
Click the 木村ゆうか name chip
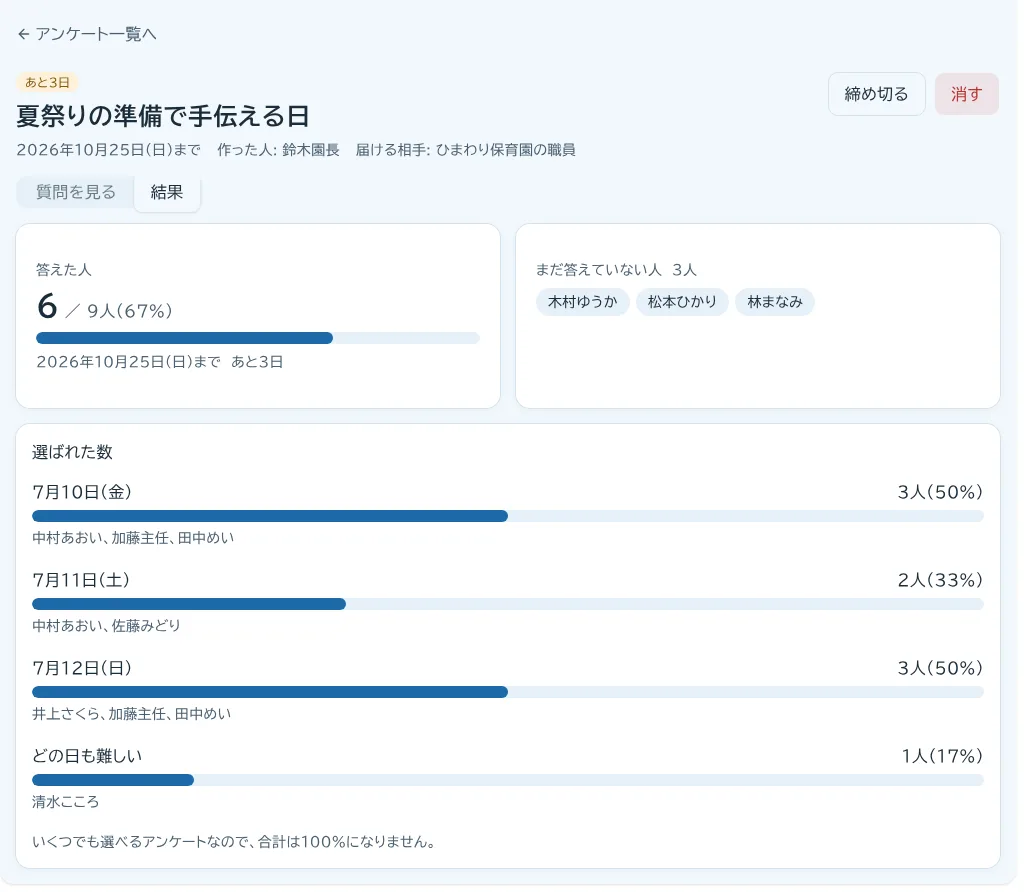(583, 302)
